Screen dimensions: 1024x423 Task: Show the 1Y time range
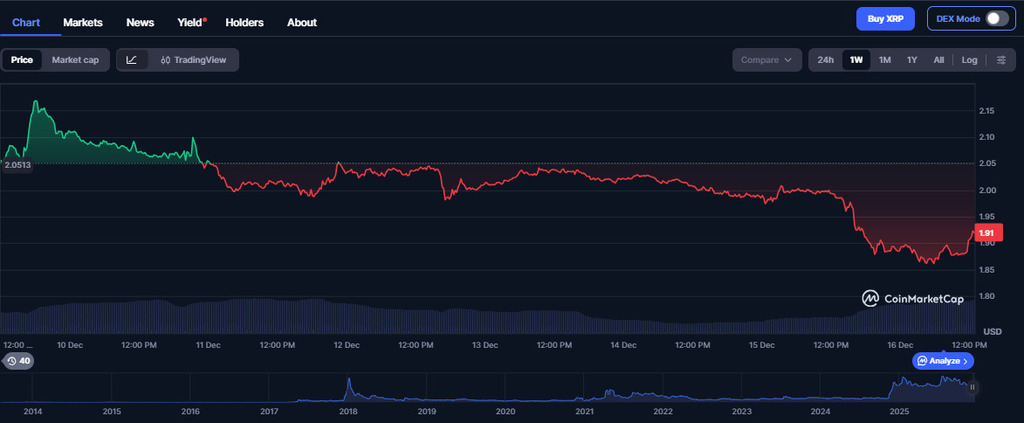point(911,60)
